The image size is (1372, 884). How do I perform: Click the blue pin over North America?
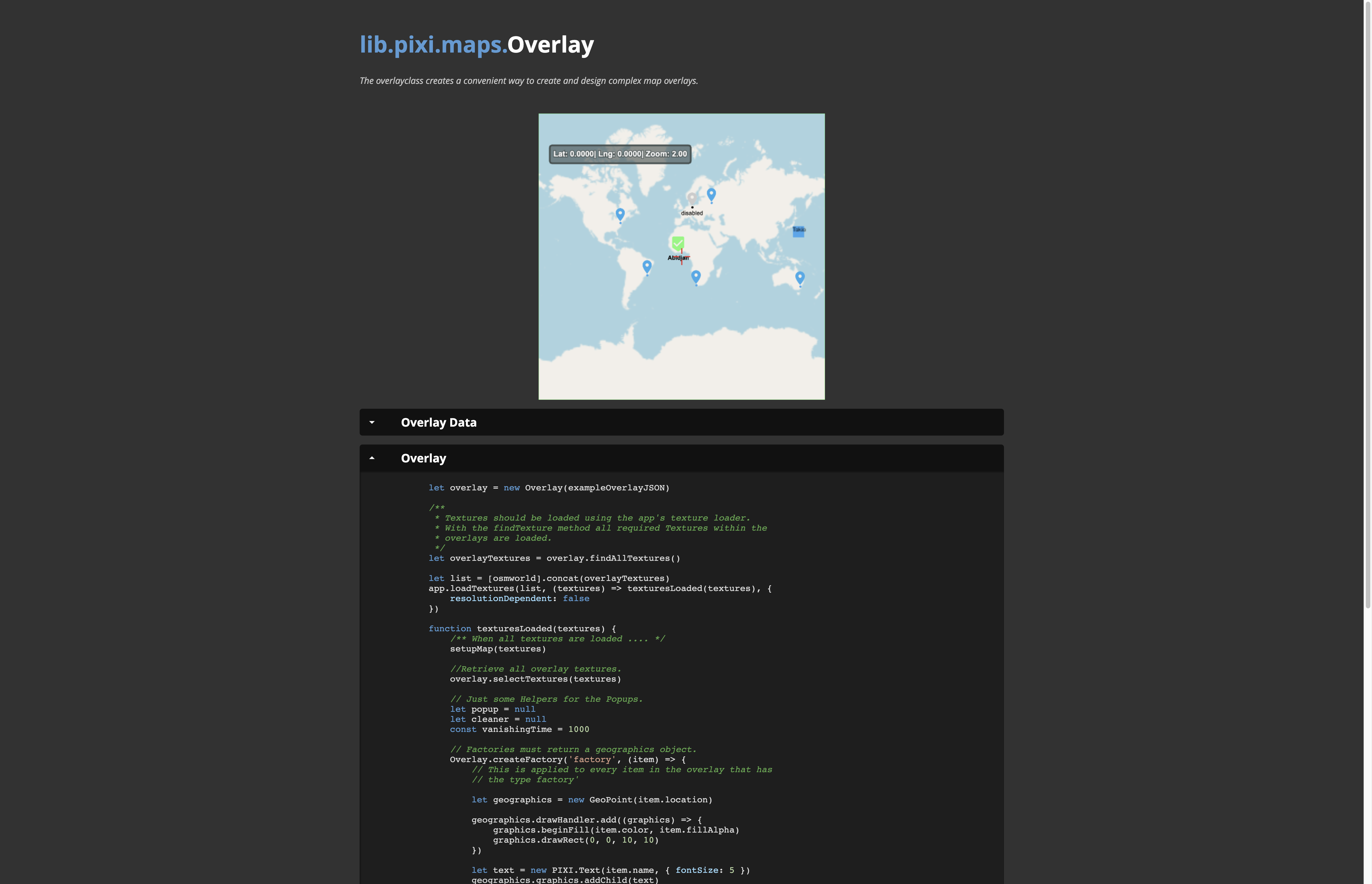(620, 214)
